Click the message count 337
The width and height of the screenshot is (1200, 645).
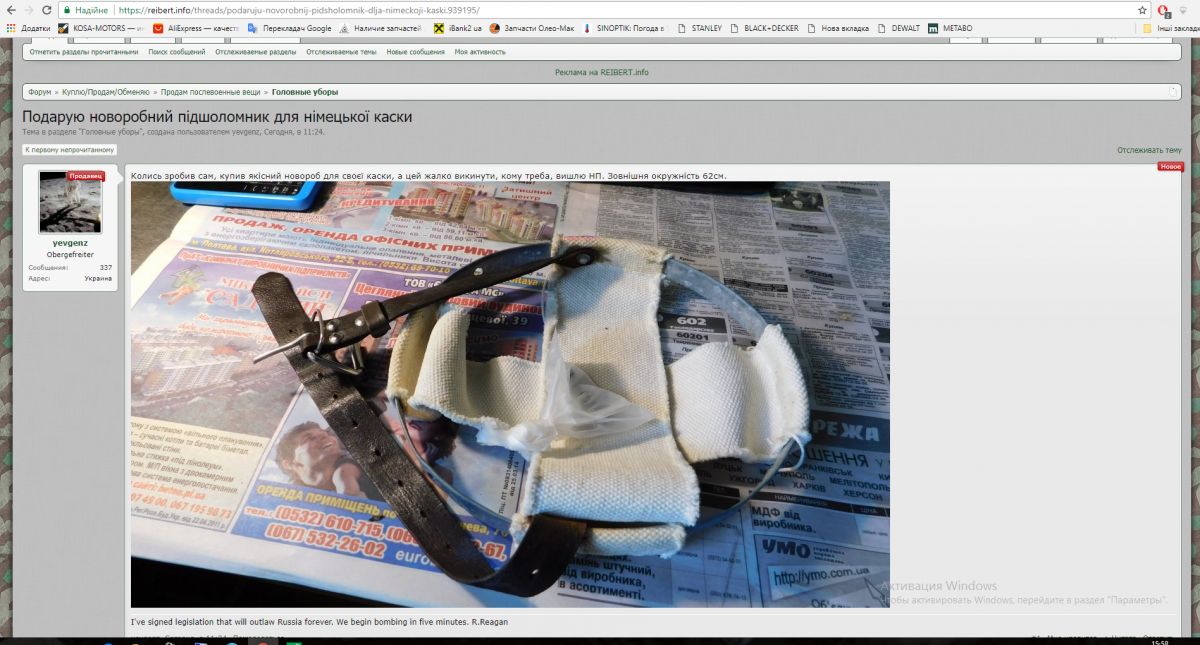106,268
